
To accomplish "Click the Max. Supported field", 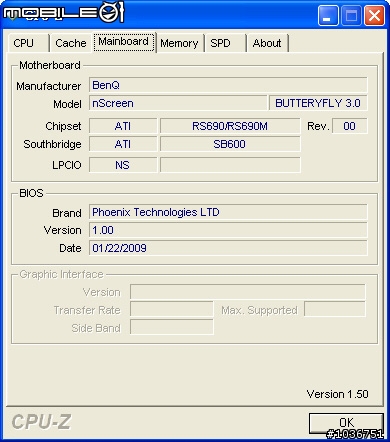I will point(335,309).
